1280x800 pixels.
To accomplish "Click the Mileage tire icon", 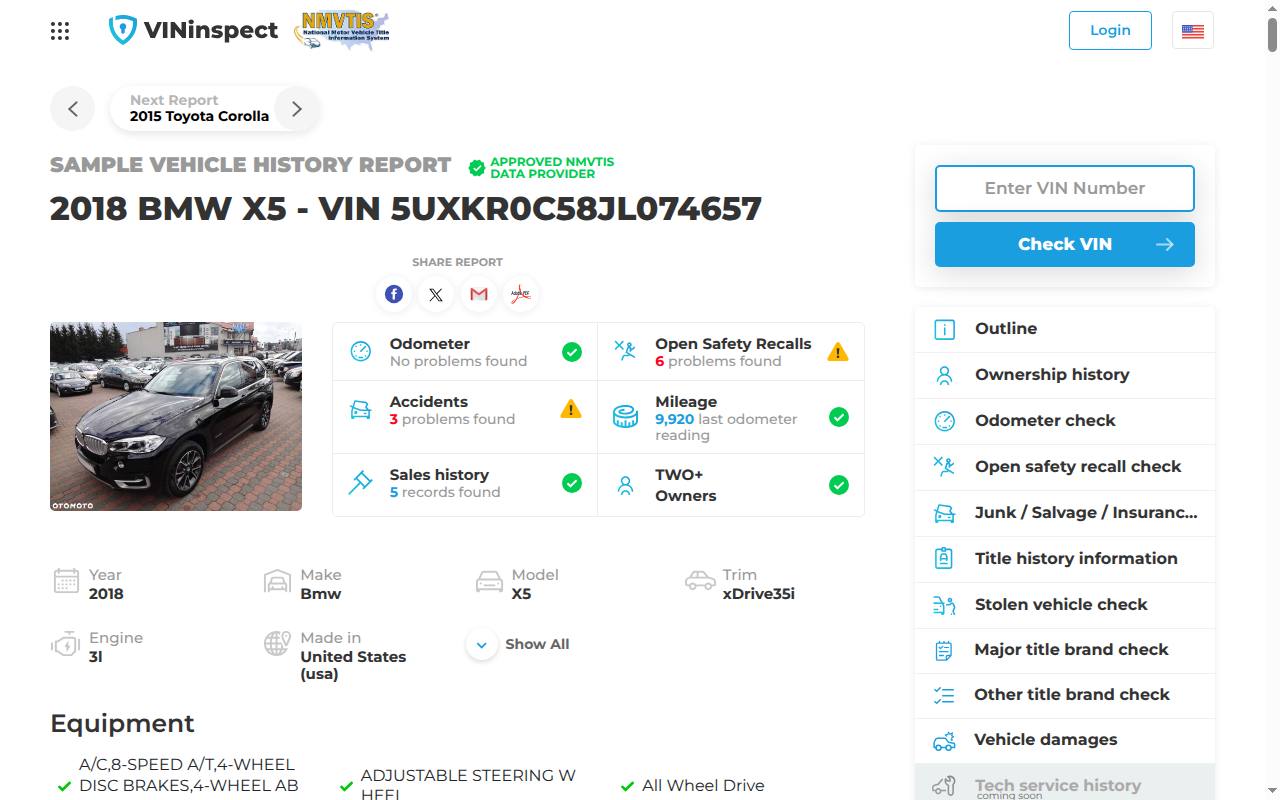I will [626, 417].
